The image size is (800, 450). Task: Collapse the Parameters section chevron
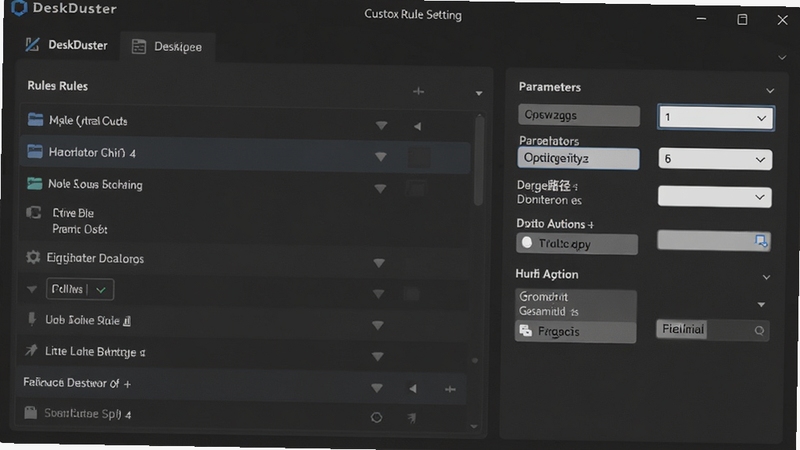point(770,91)
